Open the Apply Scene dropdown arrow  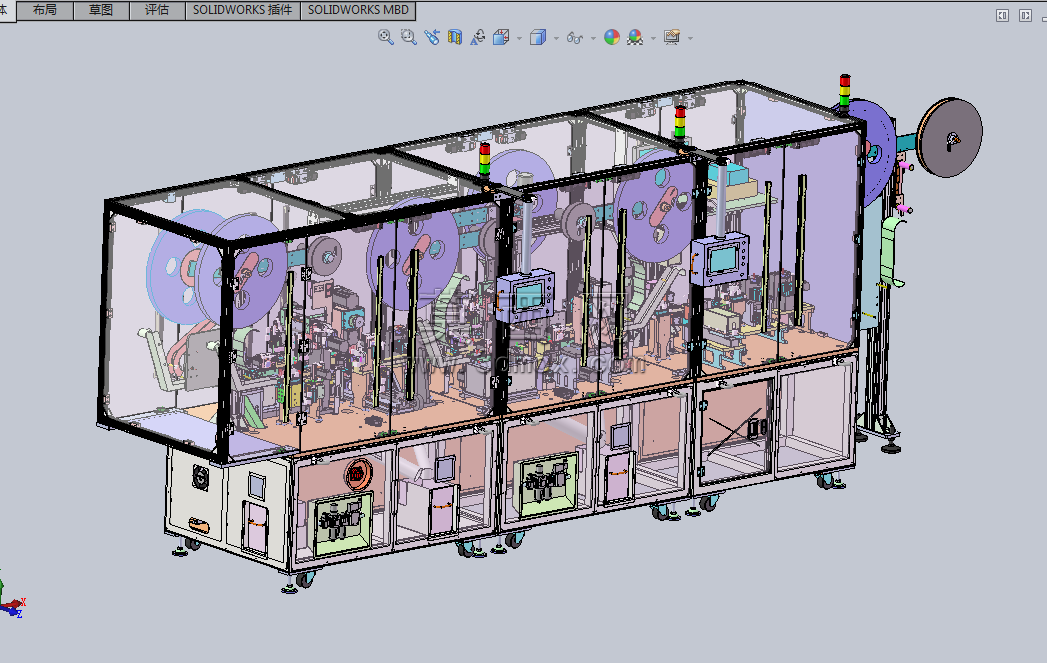click(x=653, y=38)
